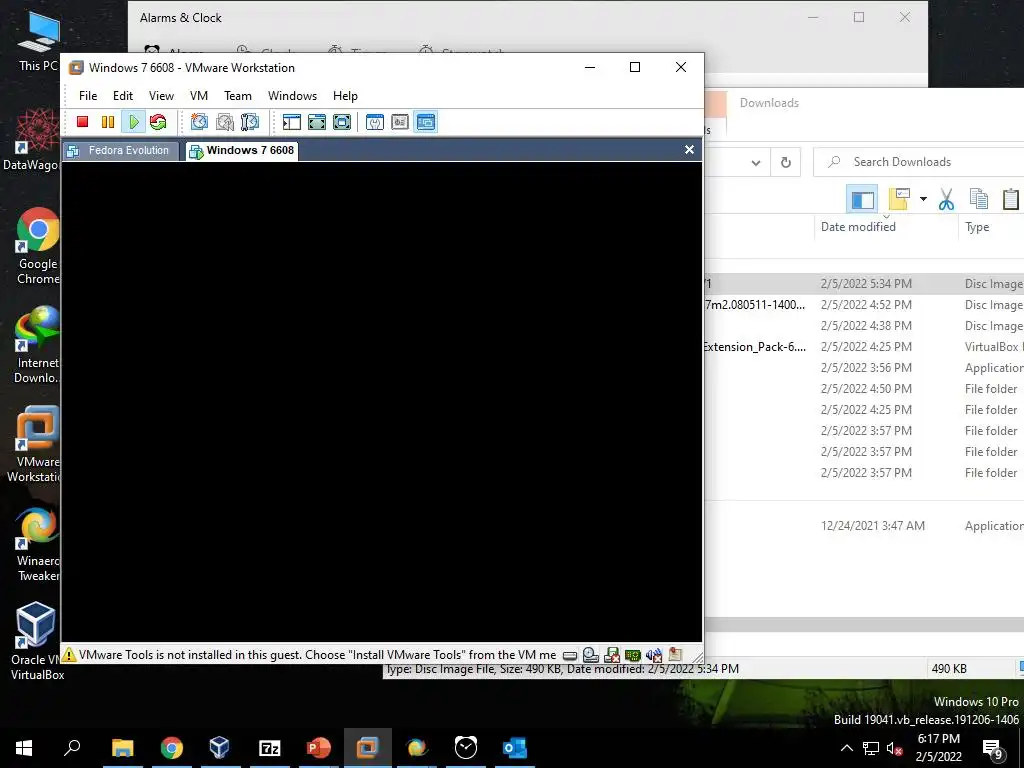Open the Team menu
1024x768 pixels.
pyautogui.click(x=238, y=96)
